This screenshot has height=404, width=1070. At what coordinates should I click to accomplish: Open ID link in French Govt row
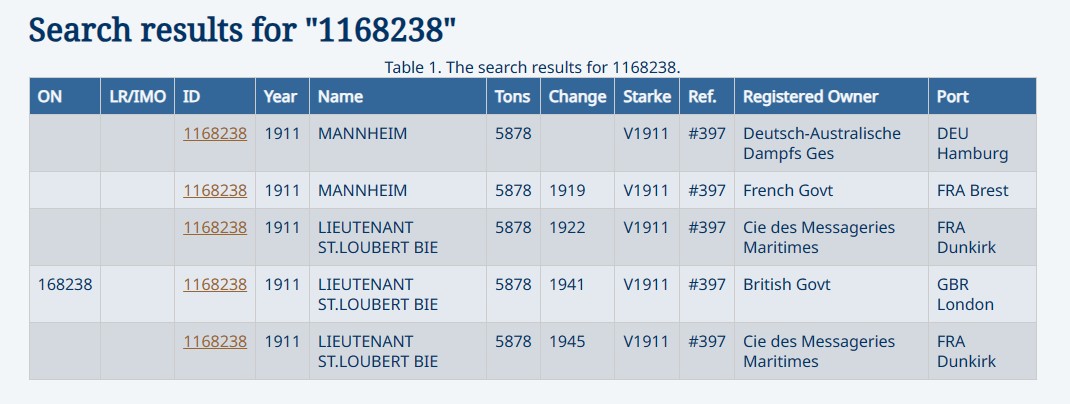click(x=215, y=190)
